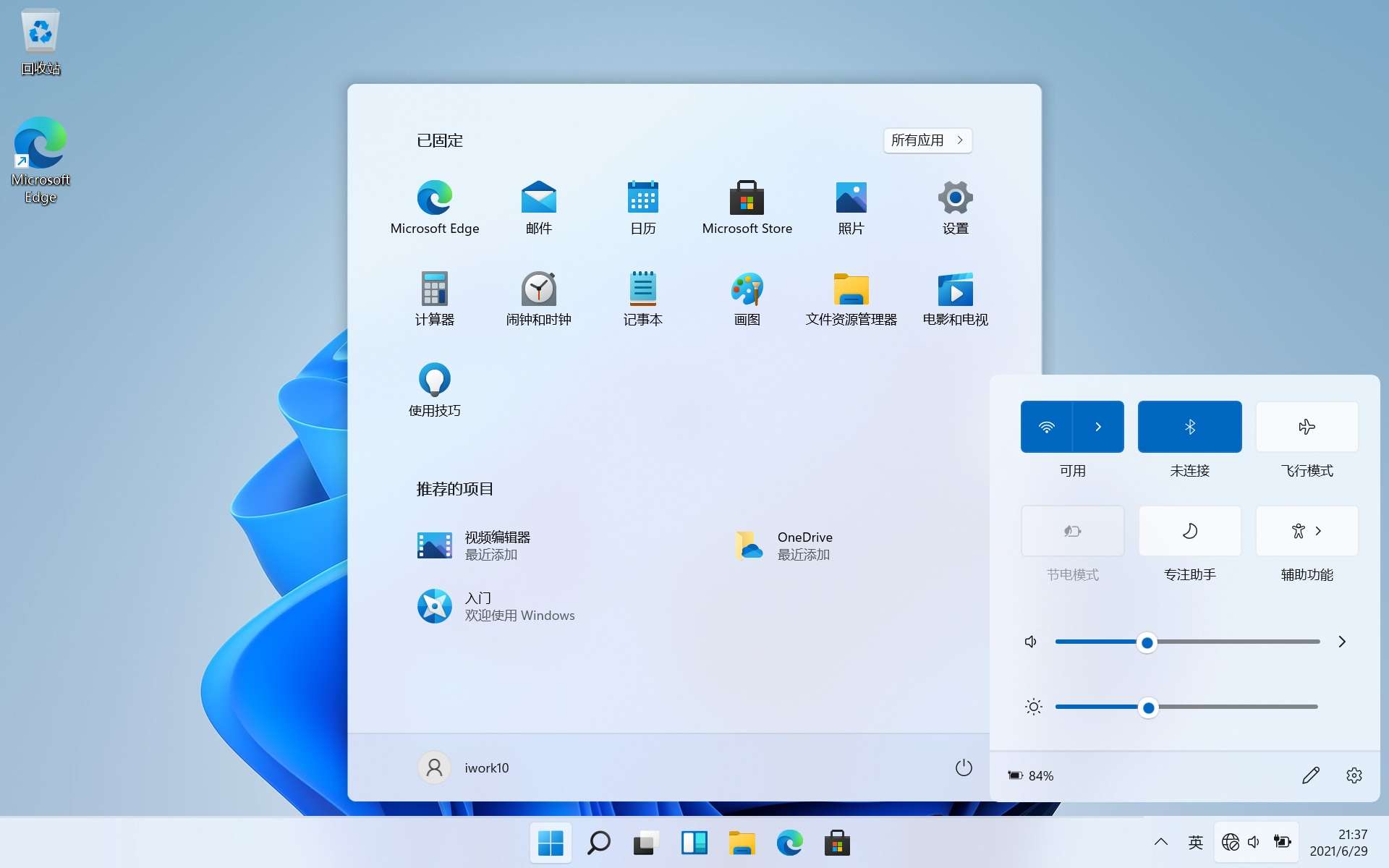Open iwork10 user account menu
The width and height of the screenshot is (1389, 868).
click(464, 767)
